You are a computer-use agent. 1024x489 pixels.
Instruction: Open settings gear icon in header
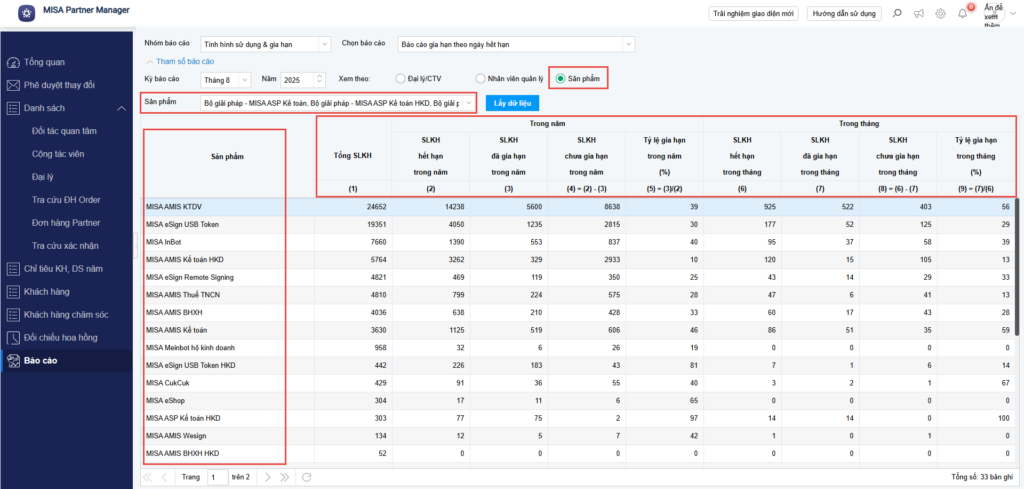coord(940,13)
